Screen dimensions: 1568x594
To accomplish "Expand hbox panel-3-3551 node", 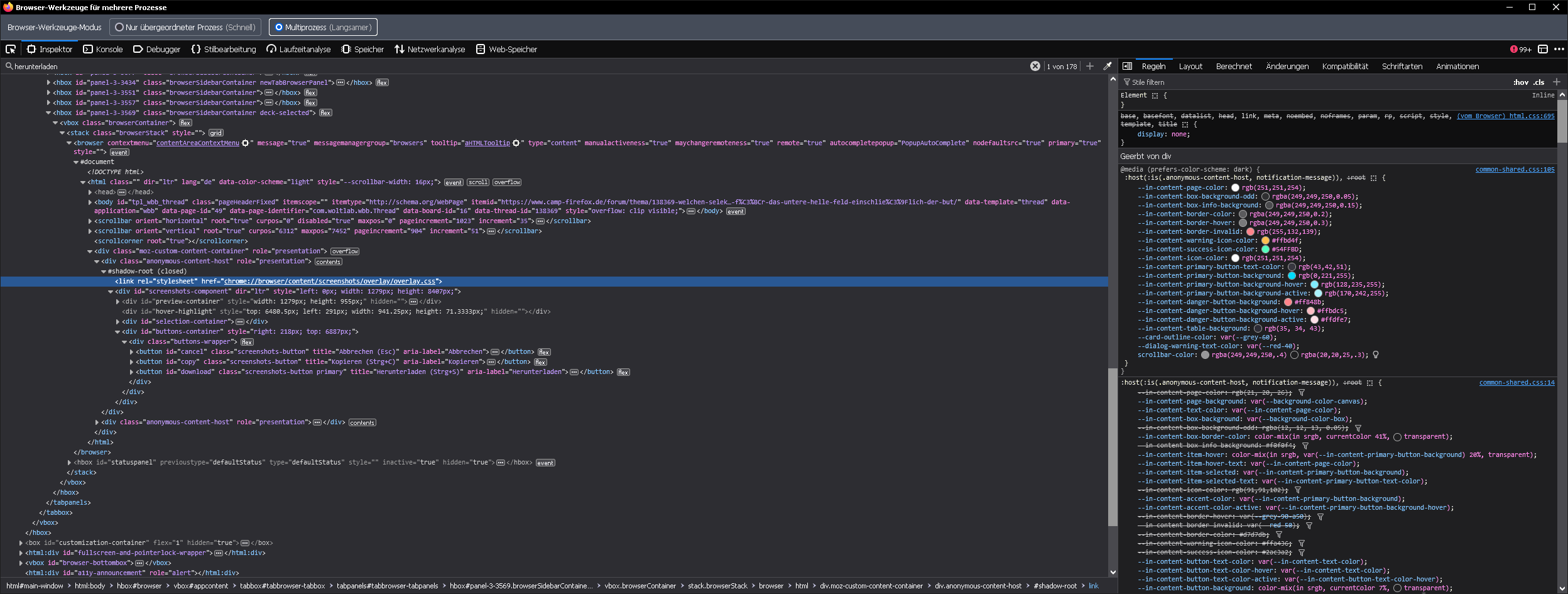I will 48,93.
